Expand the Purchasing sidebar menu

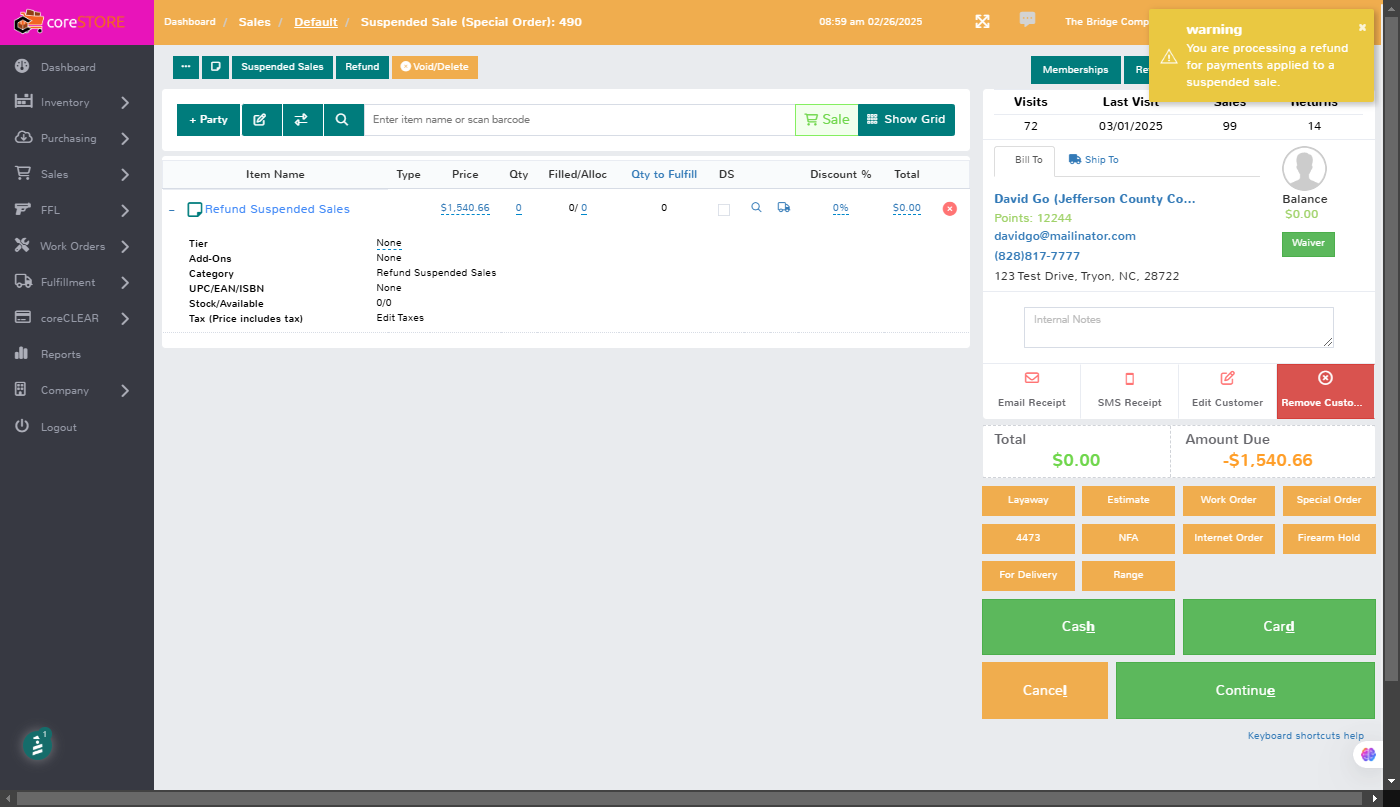point(77,138)
